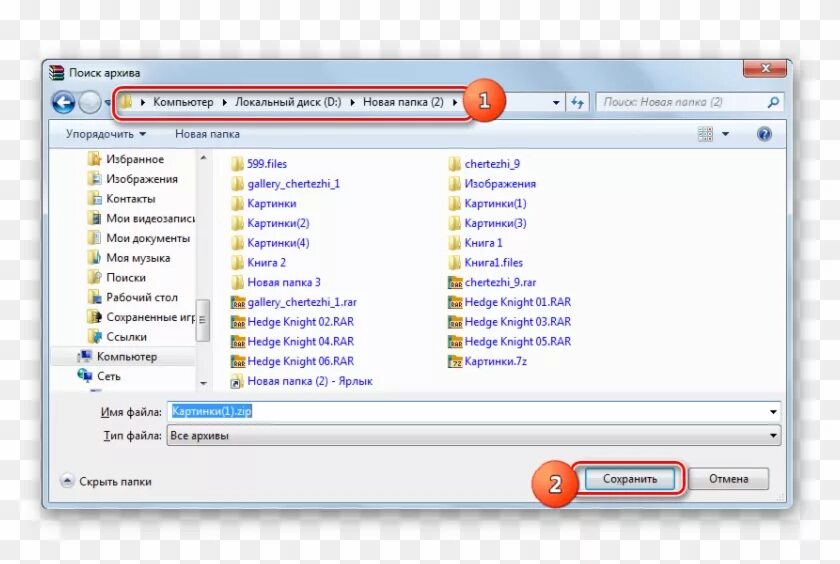Select the Картинки(2) folder icon
This screenshot has height=564, width=840.
(237, 223)
